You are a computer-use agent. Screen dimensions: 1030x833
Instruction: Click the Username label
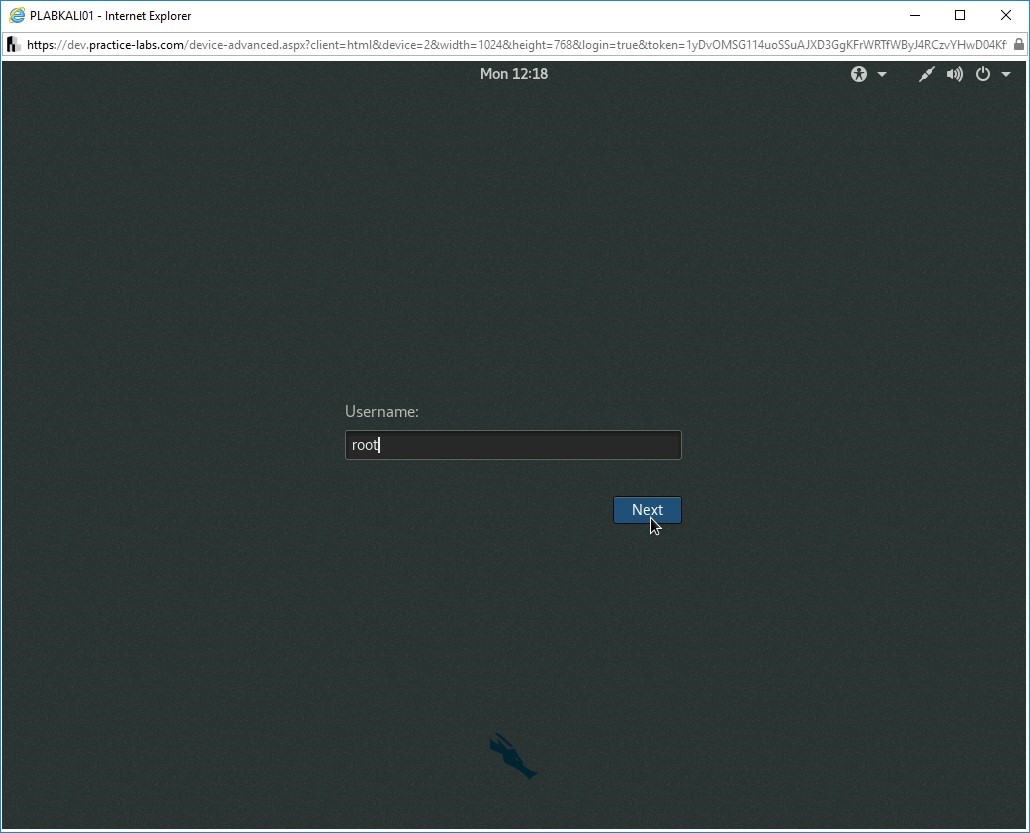click(382, 411)
